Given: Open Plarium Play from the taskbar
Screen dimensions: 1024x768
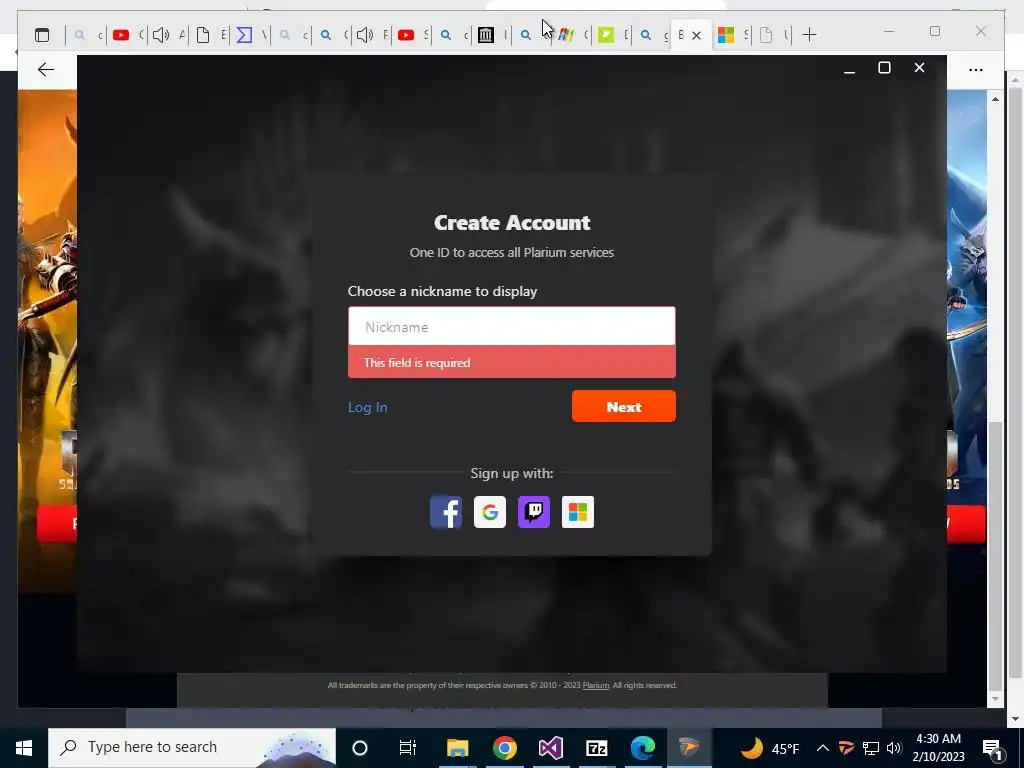Looking at the screenshot, I should coord(689,748).
